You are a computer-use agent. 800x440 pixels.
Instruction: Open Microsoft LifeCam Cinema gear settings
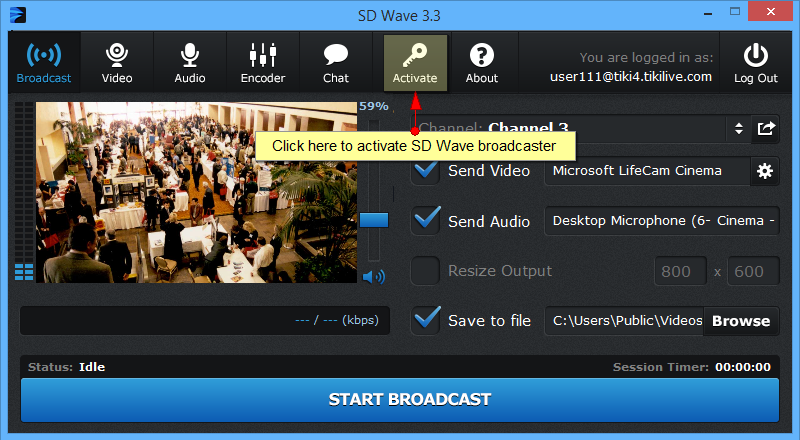(765, 171)
